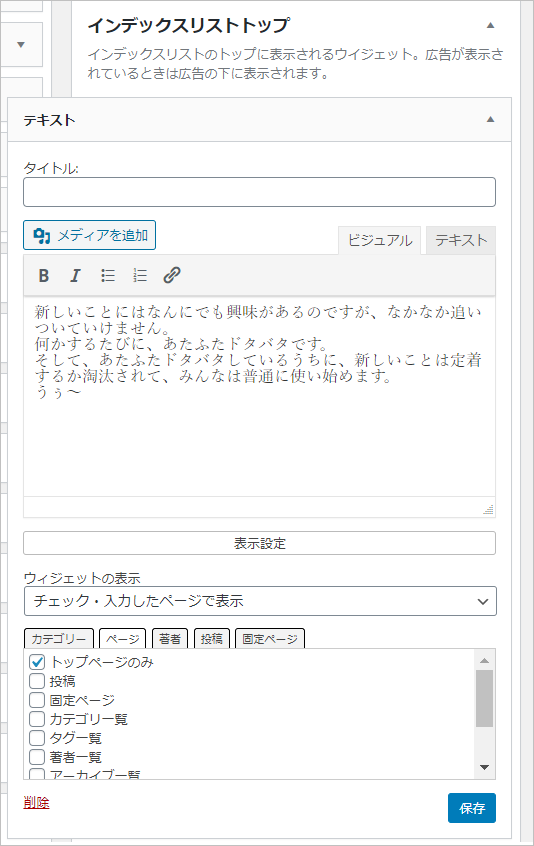Image resolution: width=534 pixels, height=846 pixels.
Task: Click the 削除 delete link
Action: pyautogui.click(x=36, y=802)
